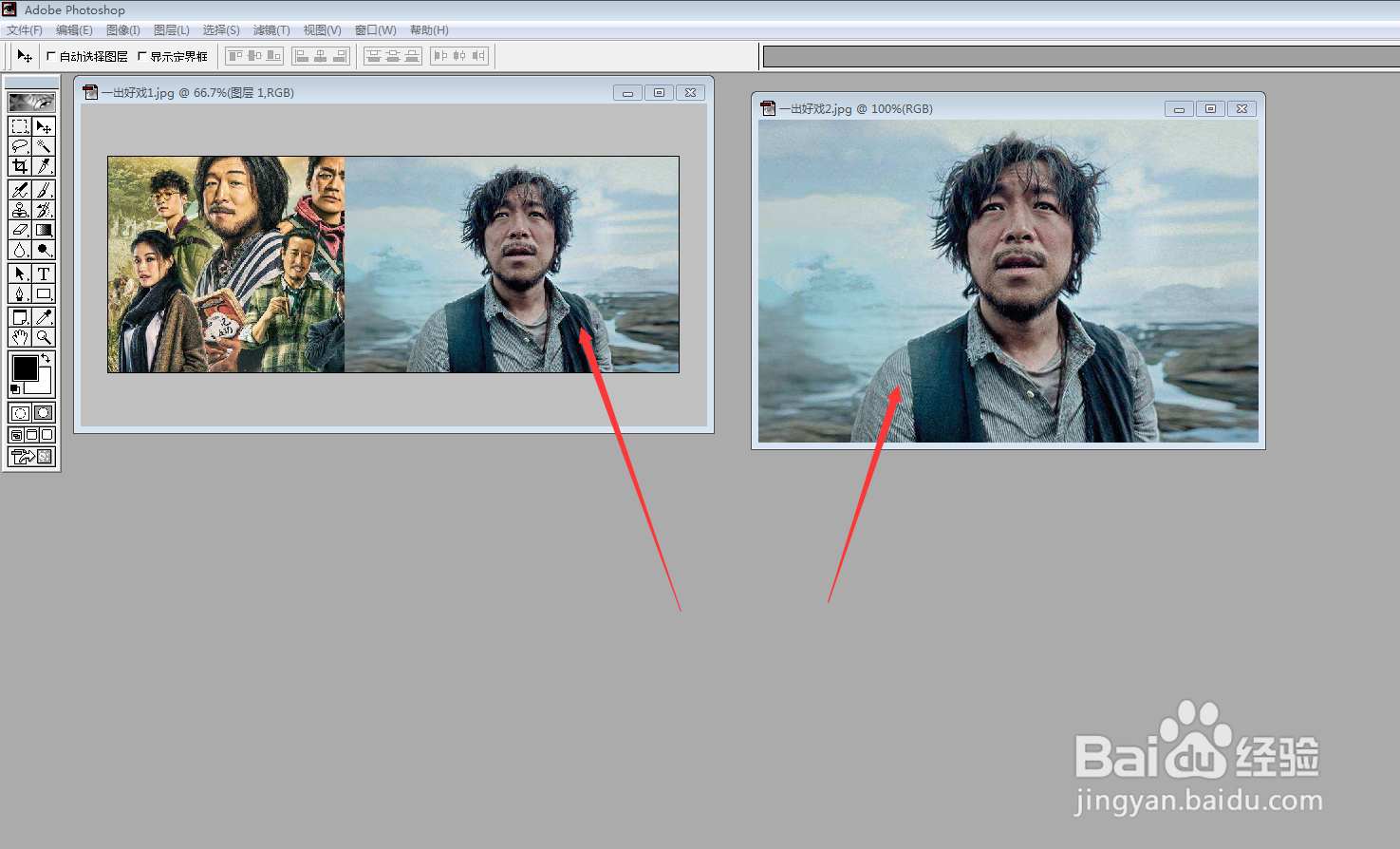Select the Eraser tool
This screenshot has width=1400, height=849.
[20, 230]
